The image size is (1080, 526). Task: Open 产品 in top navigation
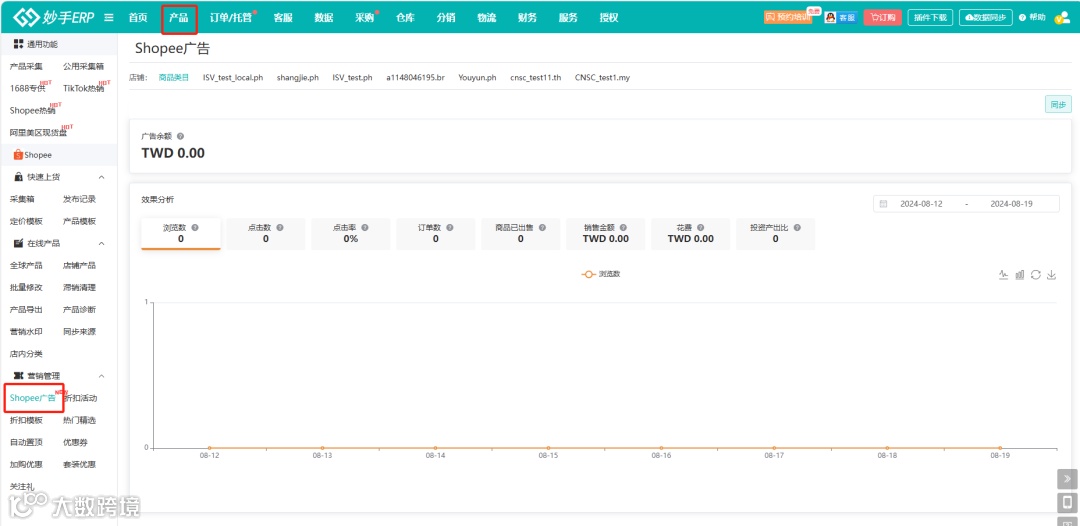tap(179, 18)
